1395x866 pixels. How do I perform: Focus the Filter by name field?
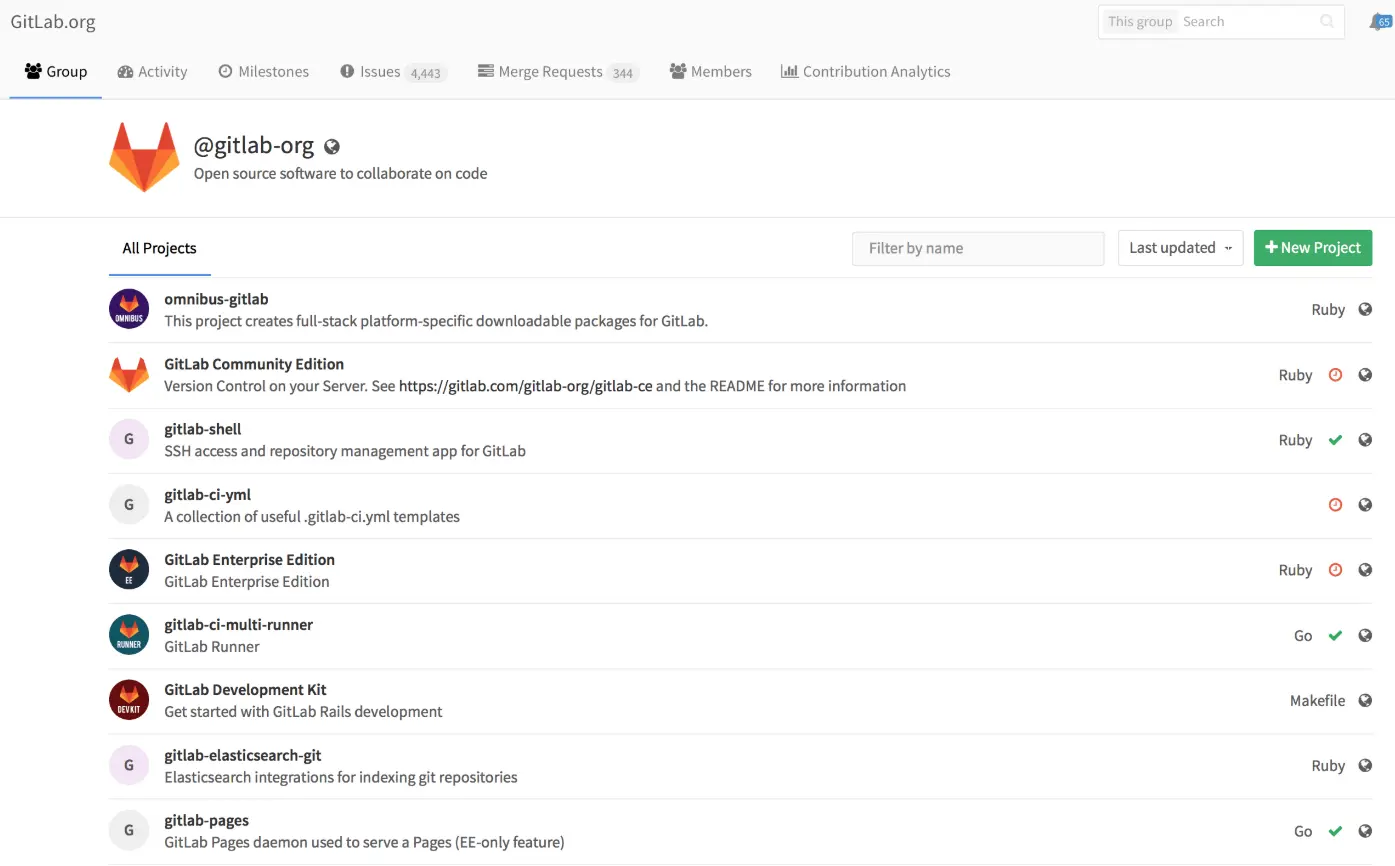click(977, 248)
